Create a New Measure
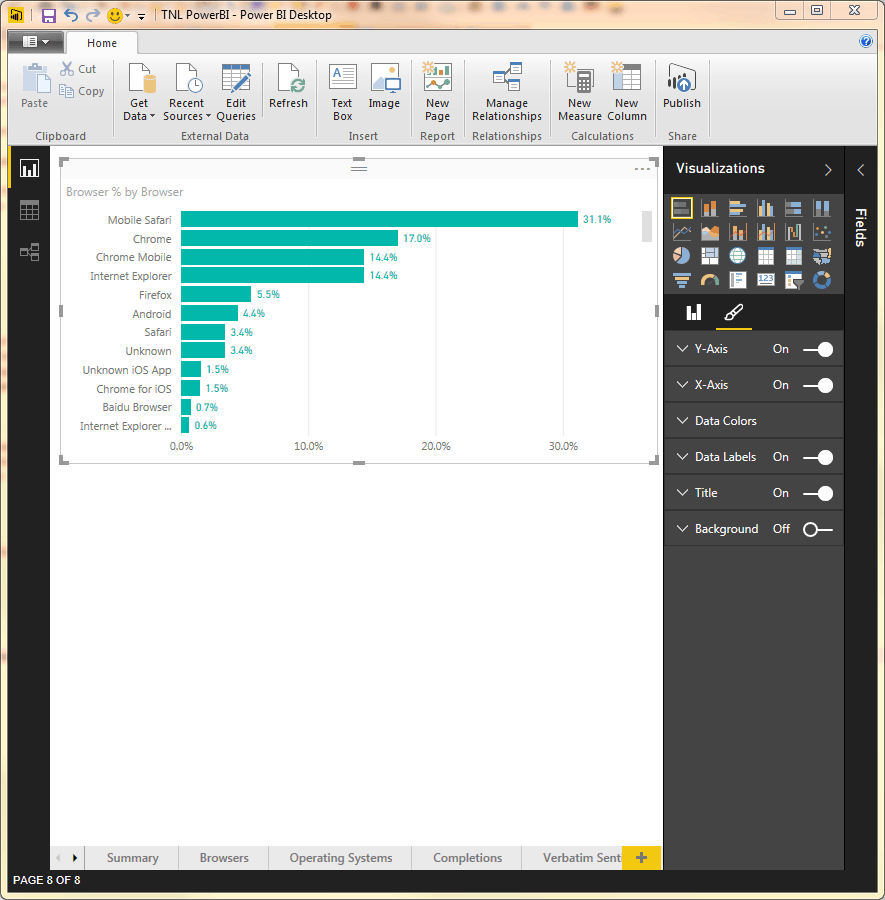Screen dimensions: 885x900 tap(579, 91)
